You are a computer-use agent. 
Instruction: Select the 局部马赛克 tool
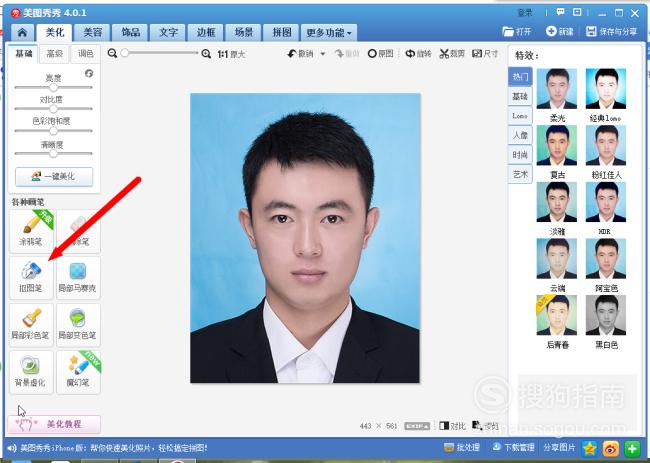tap(78, 278)
